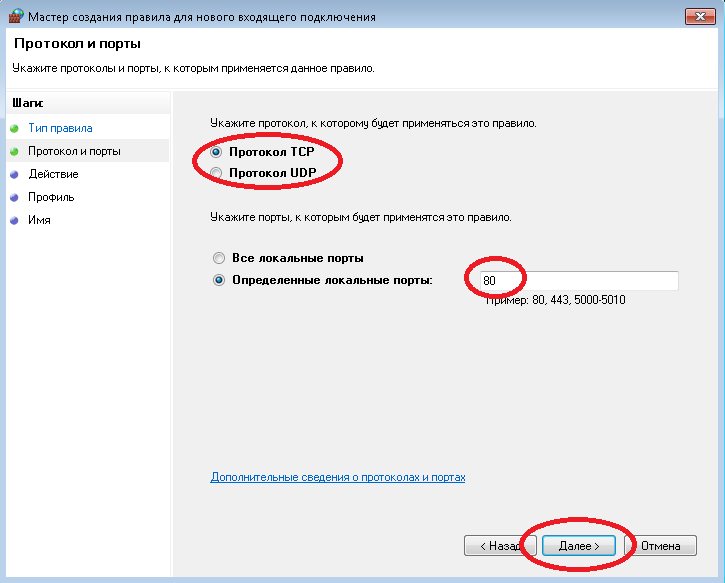The height and width of the screenshot is (583, 725).
Task: Click blue bullet beside Профиль step
Action: (14, 197)
